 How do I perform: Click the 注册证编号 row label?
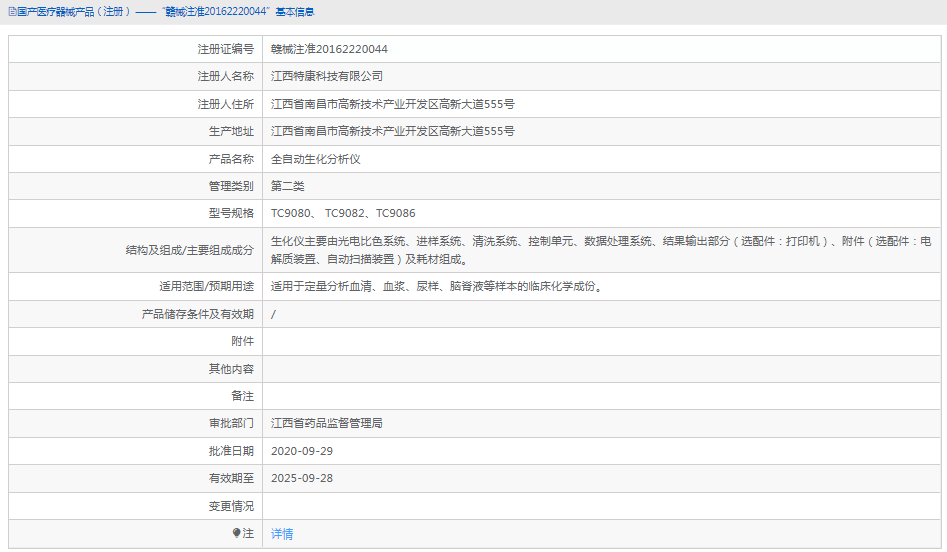point(225,49)
